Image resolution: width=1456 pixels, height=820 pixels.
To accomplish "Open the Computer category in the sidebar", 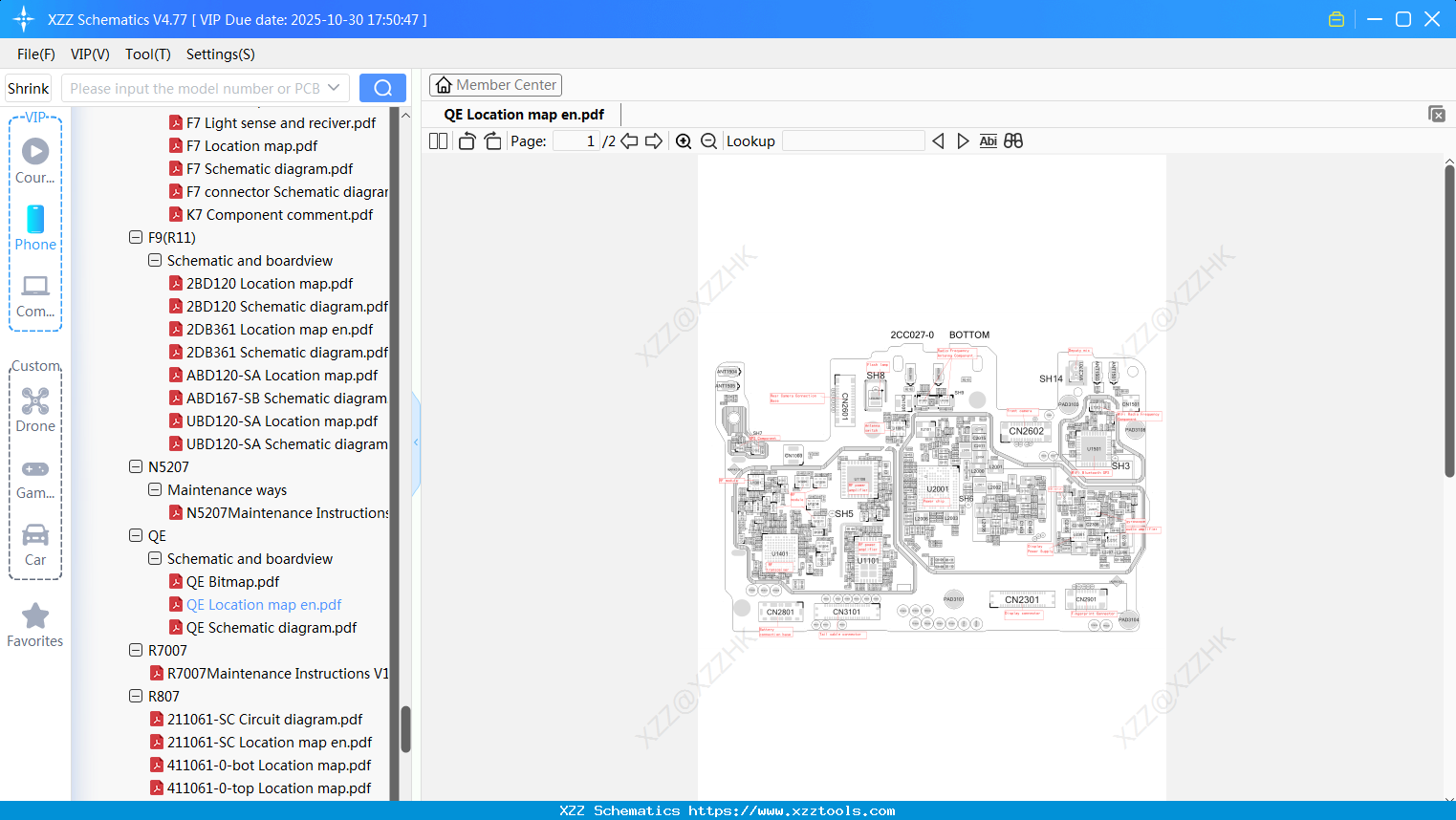I will 35,295.
